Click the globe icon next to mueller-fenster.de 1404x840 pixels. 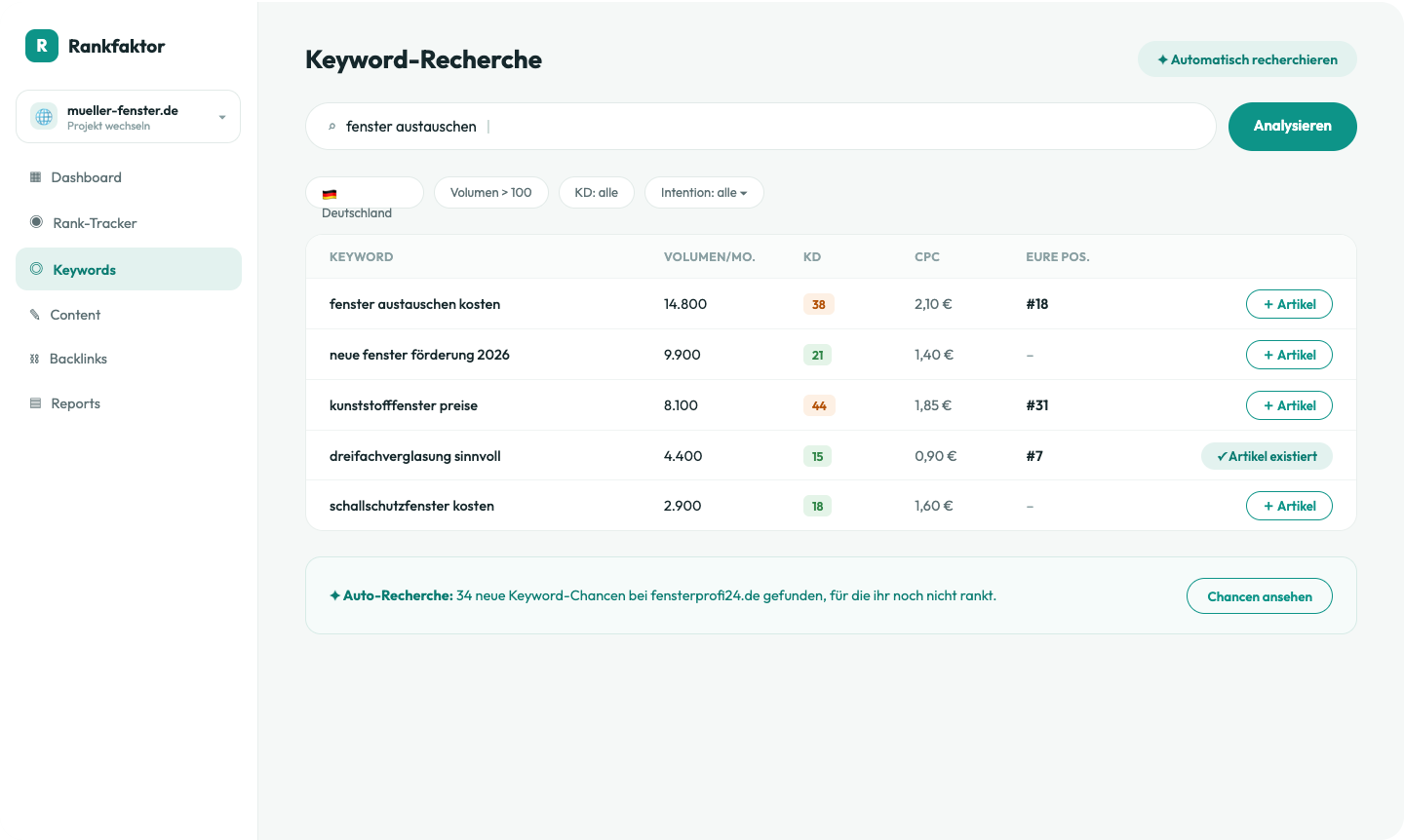click(44, 117)
